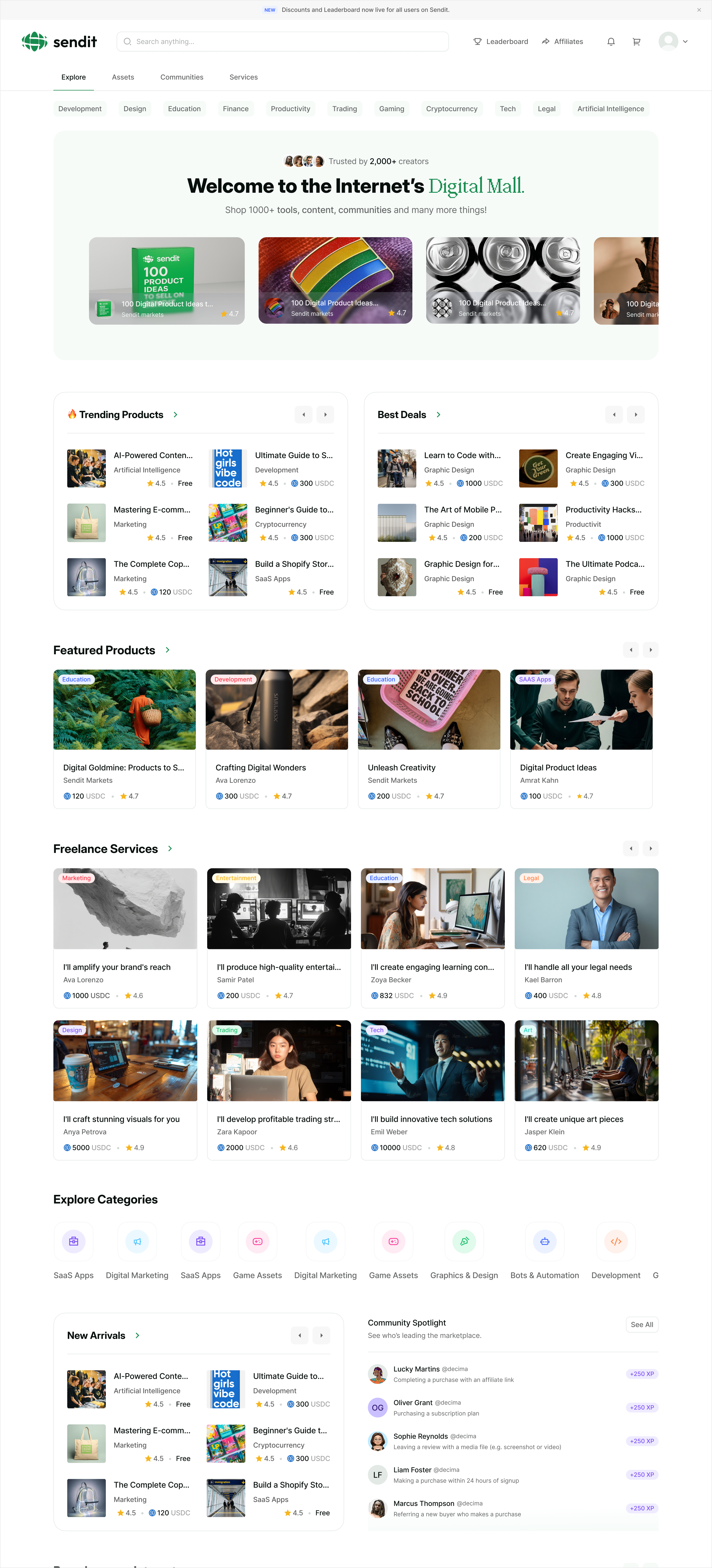Open the soda cans hero card
The width and height of the screenshot is (712, 1568).
click(503, 281)
